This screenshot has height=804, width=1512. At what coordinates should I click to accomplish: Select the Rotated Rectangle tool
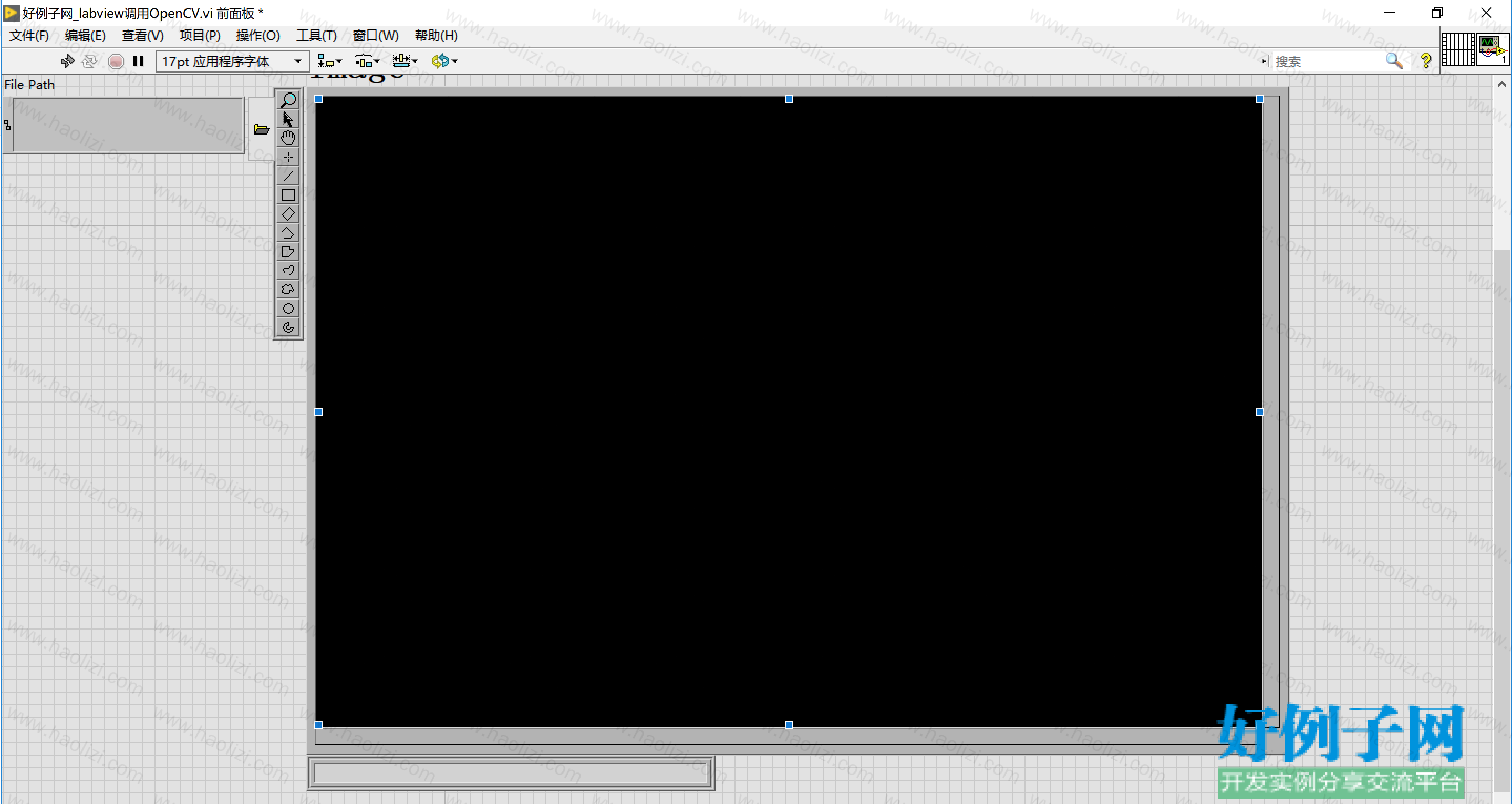[287, 214]
